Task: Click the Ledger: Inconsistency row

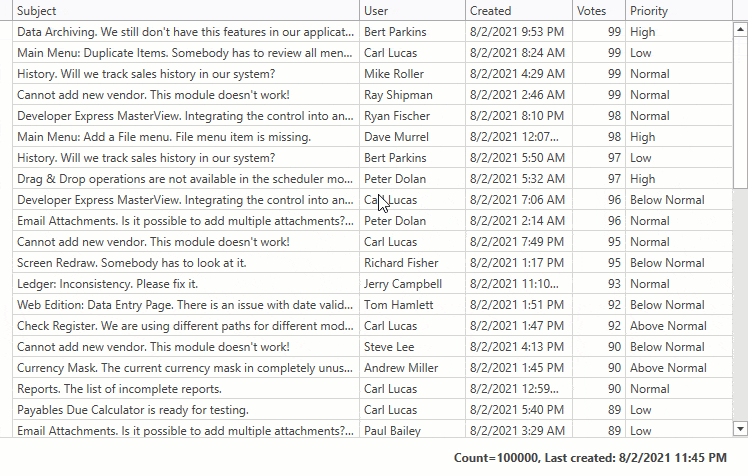Action: click(185, 284)
